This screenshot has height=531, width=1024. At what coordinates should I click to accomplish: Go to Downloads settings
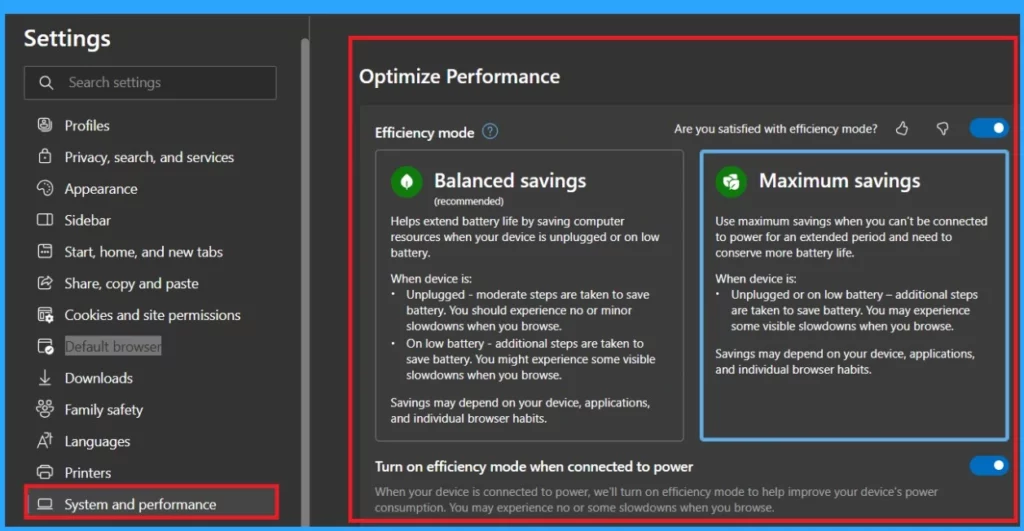point(99,378)
